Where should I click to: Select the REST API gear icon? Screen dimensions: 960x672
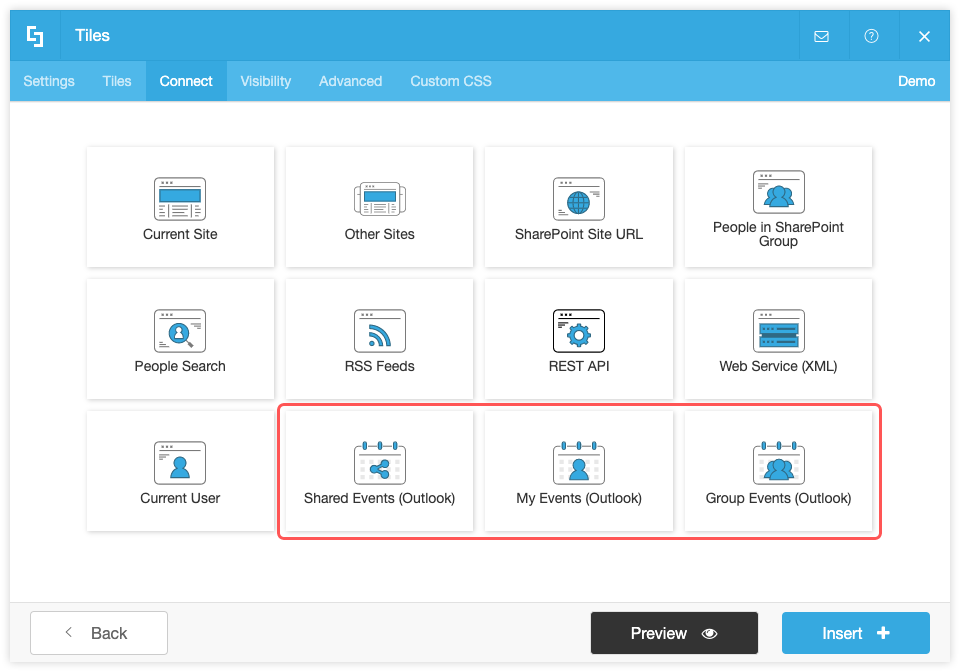579,330
